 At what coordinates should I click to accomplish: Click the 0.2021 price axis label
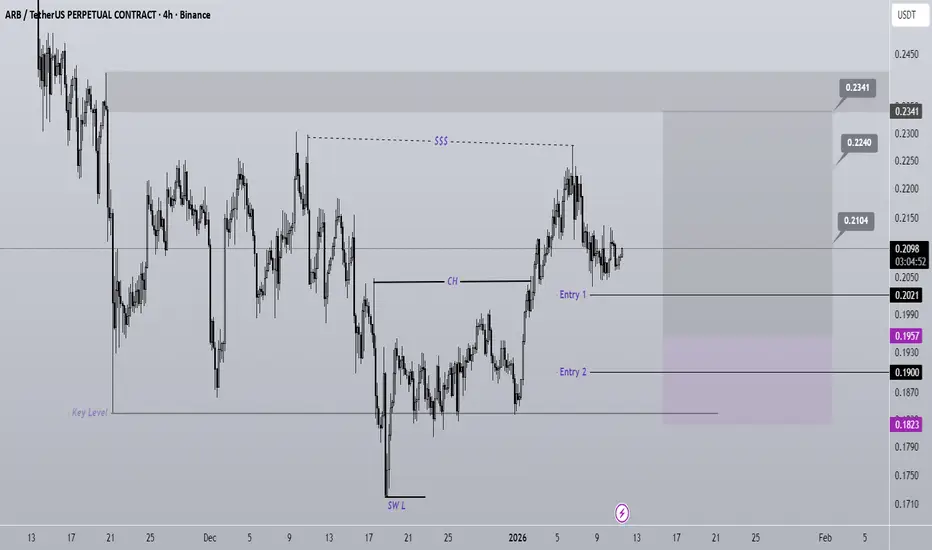click(x=906, y=295)
